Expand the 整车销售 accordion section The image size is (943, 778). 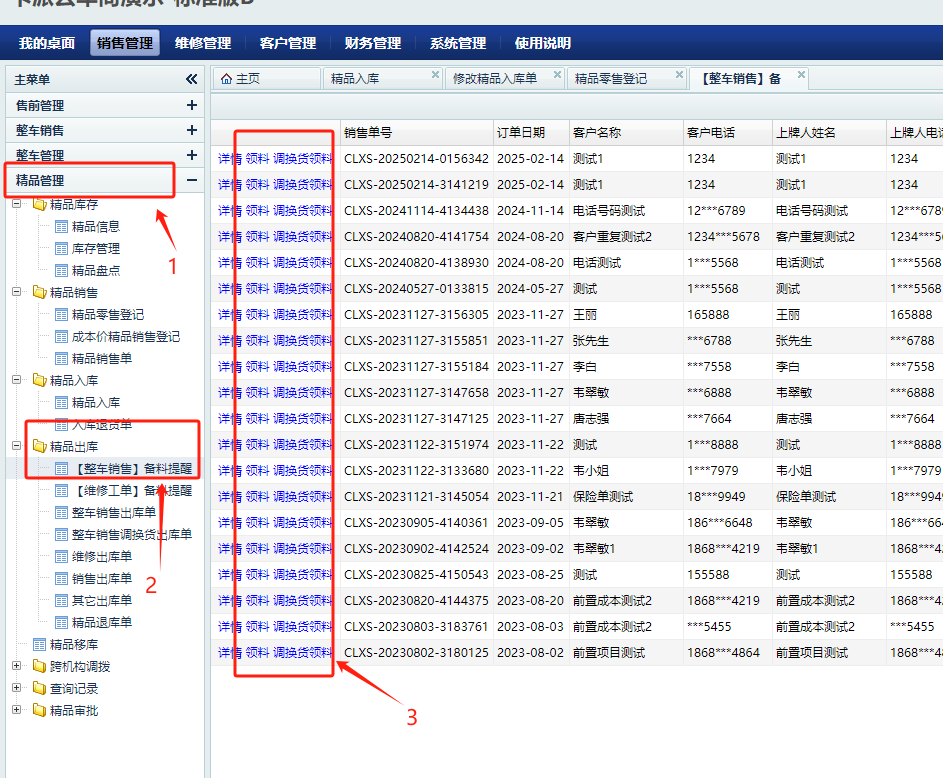point(191,130)
